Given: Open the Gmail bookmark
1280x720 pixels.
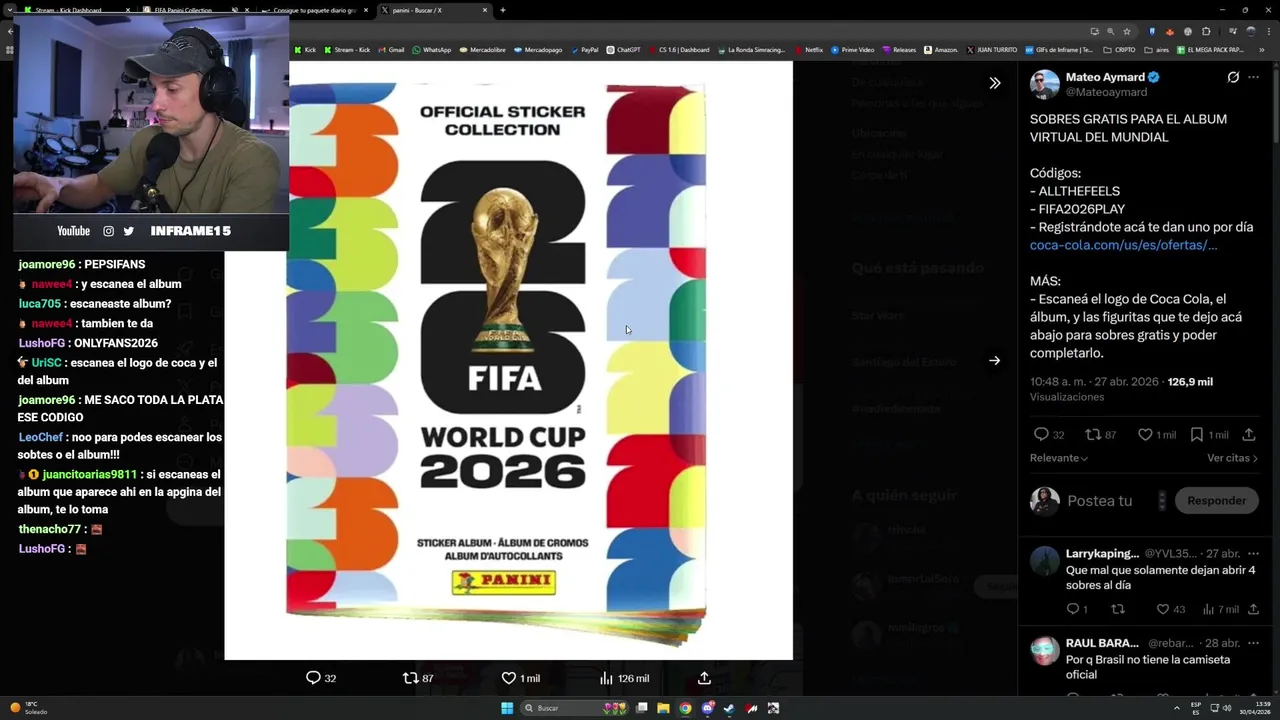Looking at the screenshot, I should (x=391, y=49).
